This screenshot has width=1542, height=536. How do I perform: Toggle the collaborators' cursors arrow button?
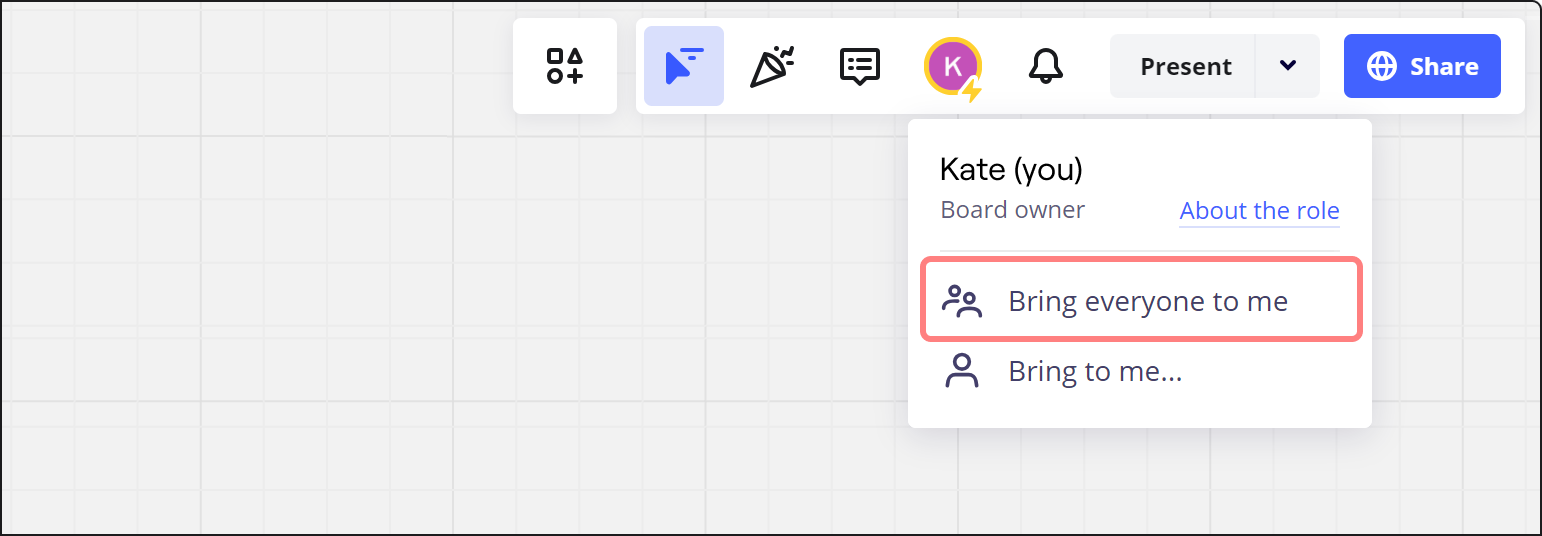(684, 66)
